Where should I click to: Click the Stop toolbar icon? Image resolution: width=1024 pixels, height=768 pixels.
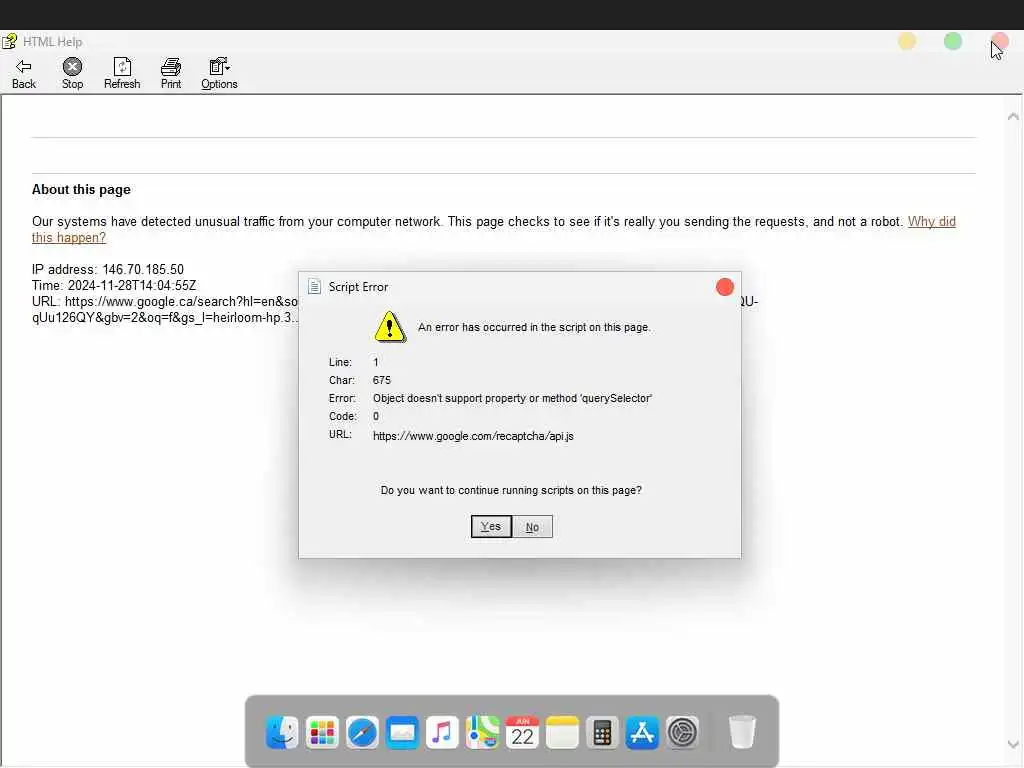point(72,74)
